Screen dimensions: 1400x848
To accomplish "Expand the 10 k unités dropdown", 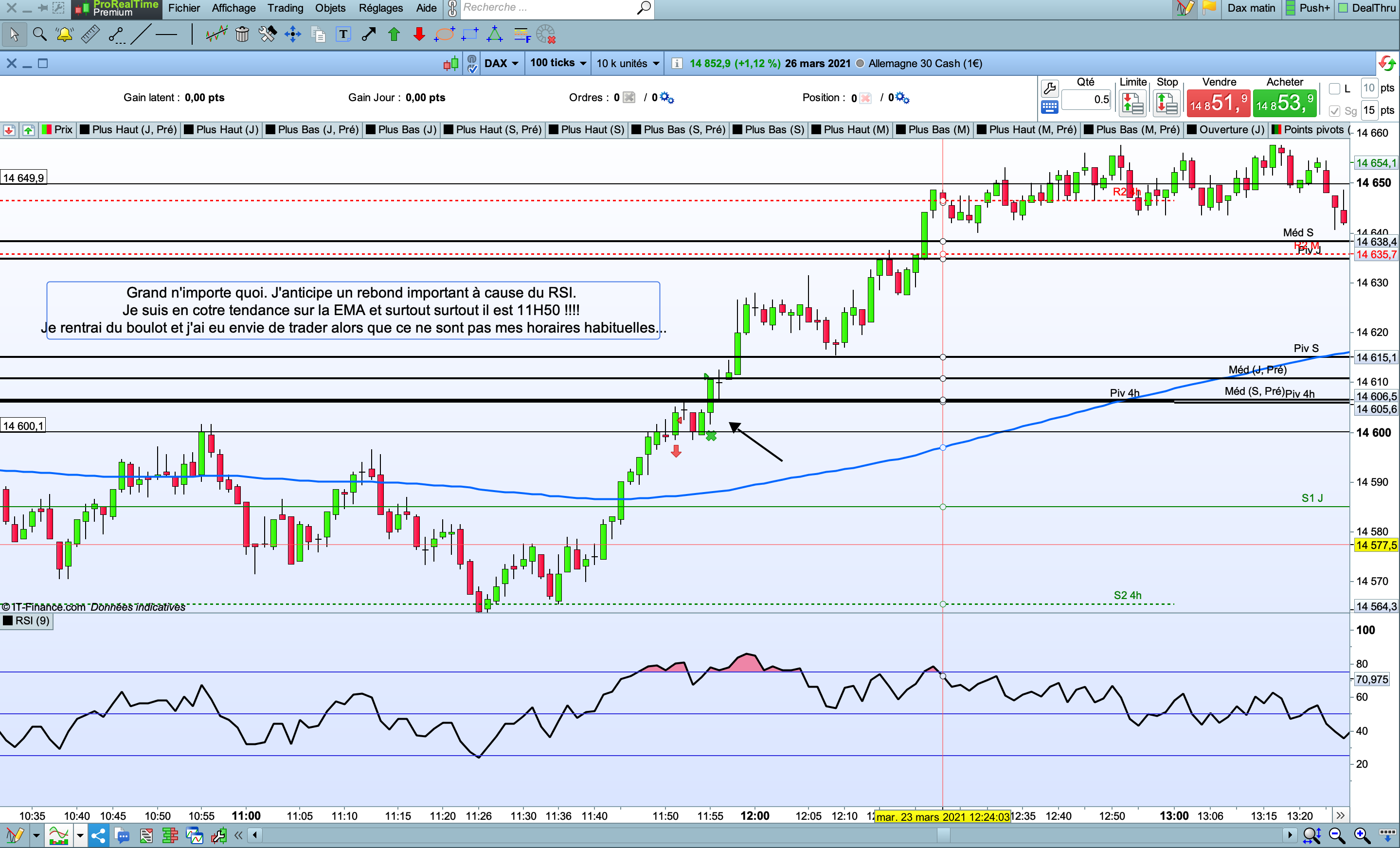I will click(x=627, y=63).
